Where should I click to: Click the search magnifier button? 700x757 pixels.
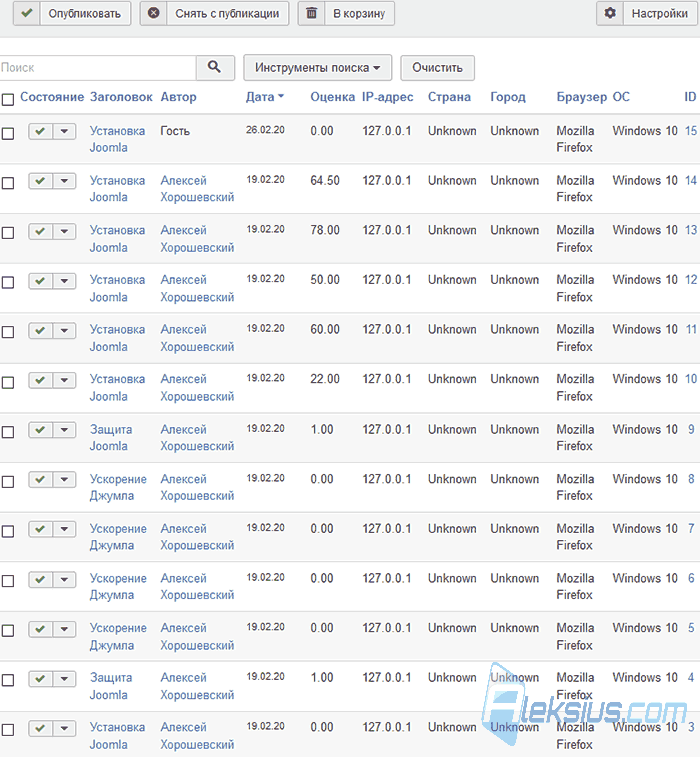point(215,67)
